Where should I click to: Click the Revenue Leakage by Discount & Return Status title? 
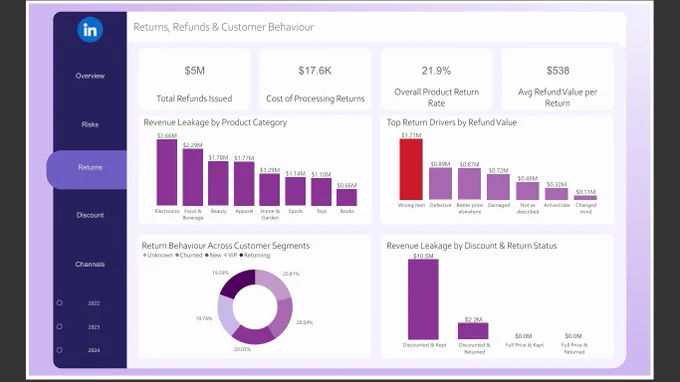471,245
